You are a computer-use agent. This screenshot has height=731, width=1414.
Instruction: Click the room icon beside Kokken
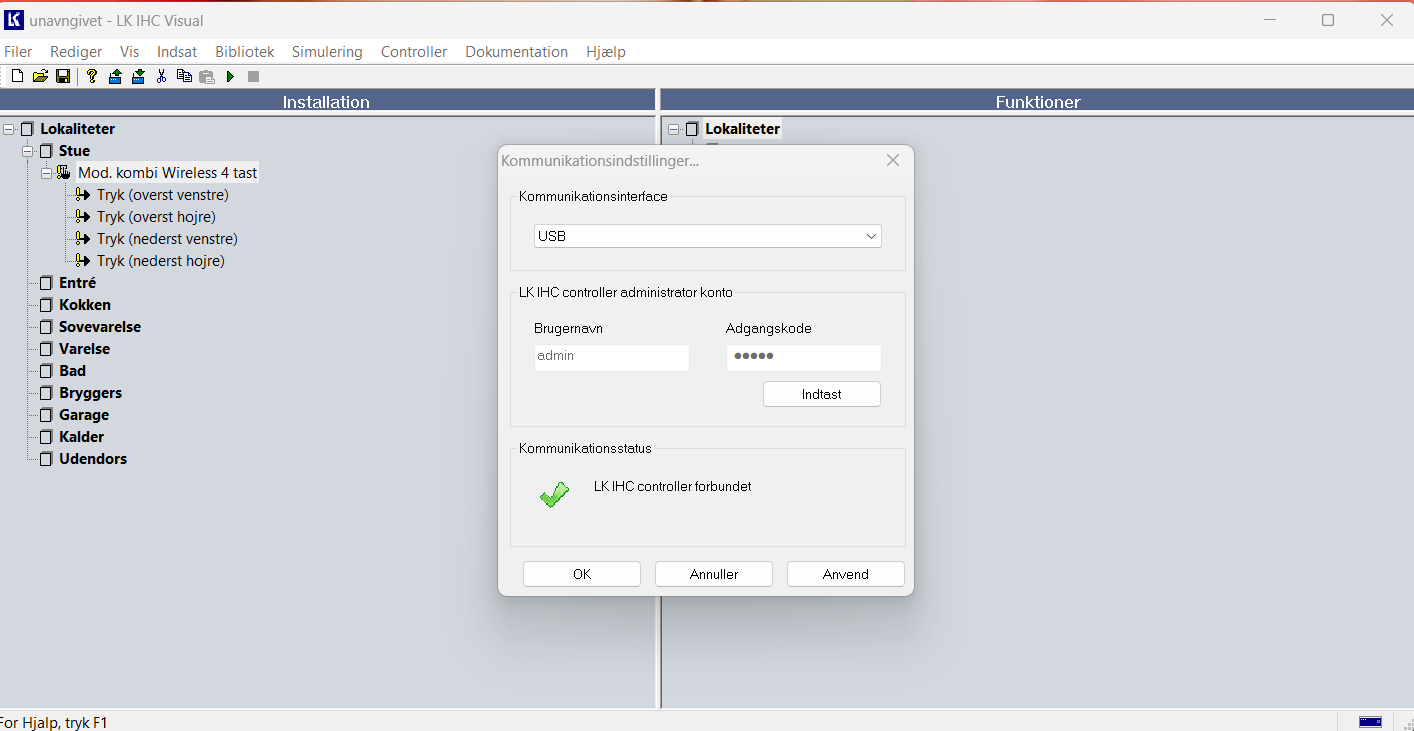click(x=46, y=305)
